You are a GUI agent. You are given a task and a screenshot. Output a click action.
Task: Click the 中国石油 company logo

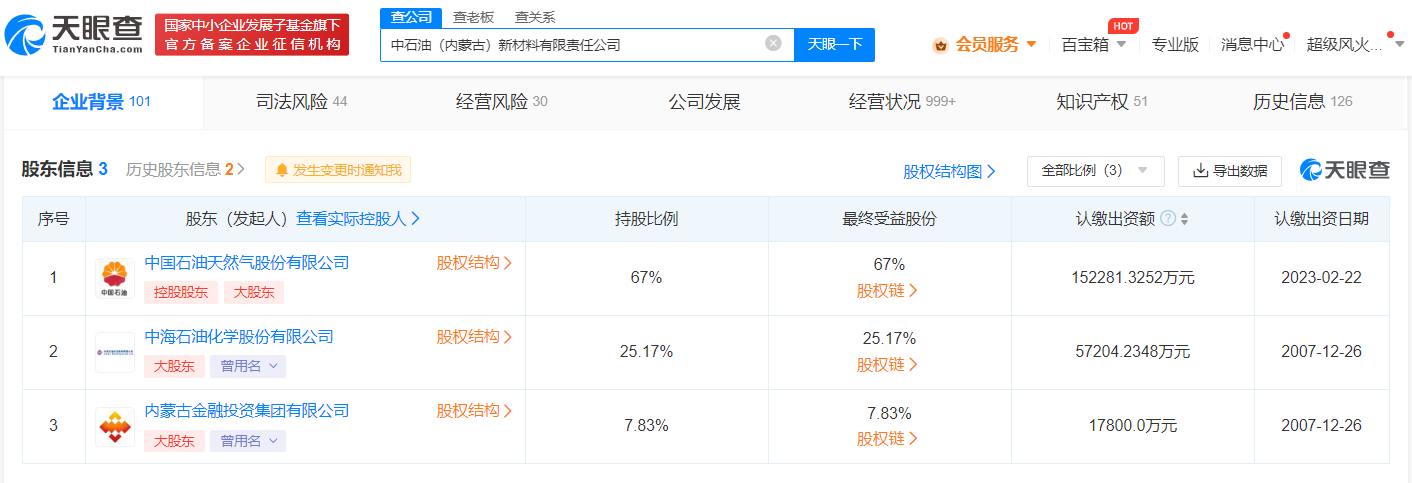pyautogui.click(x=115, y=278)
